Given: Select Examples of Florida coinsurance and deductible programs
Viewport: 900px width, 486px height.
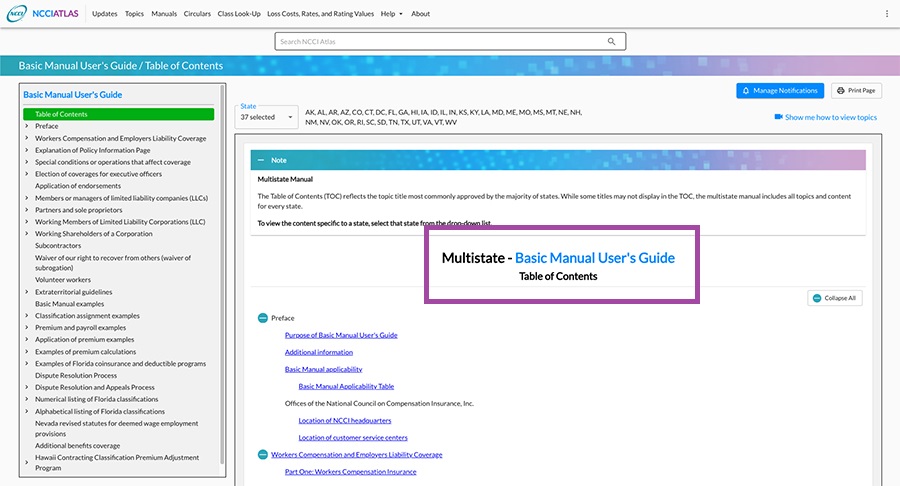Looking at the screenshot, I should pyautogui.click(x=120, y=364).
